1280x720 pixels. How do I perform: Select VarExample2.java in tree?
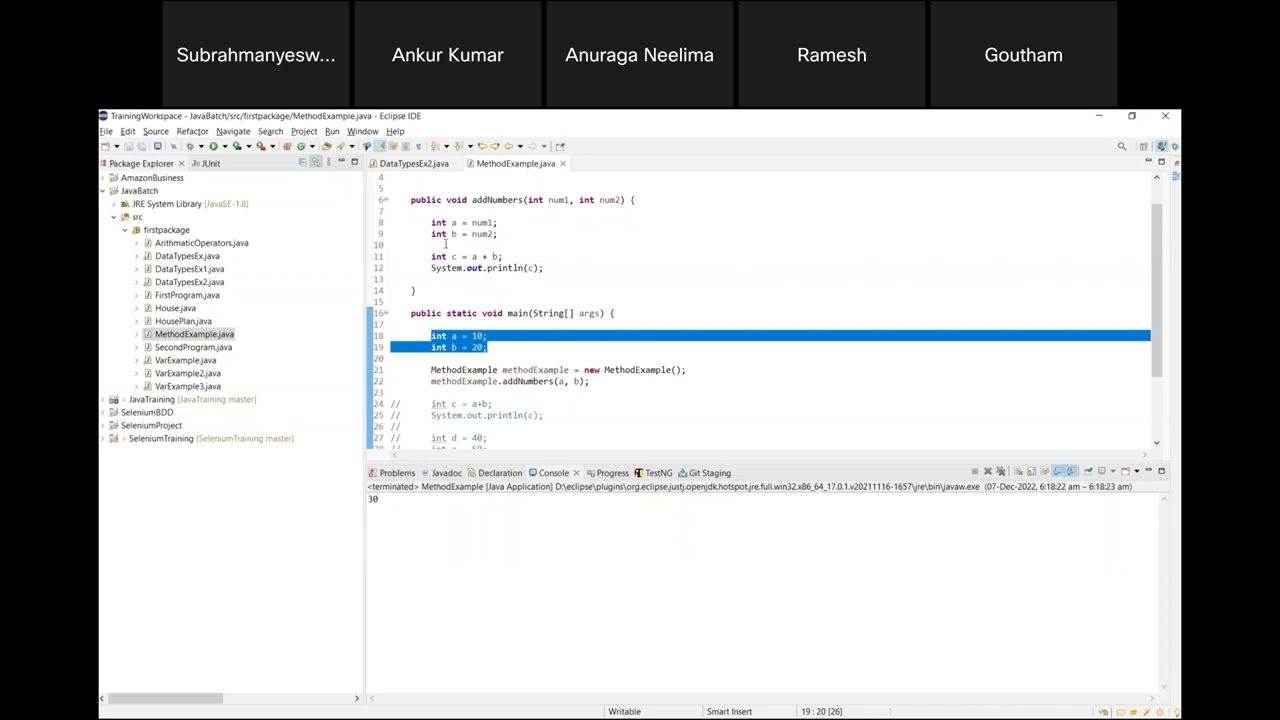(188, 373)
